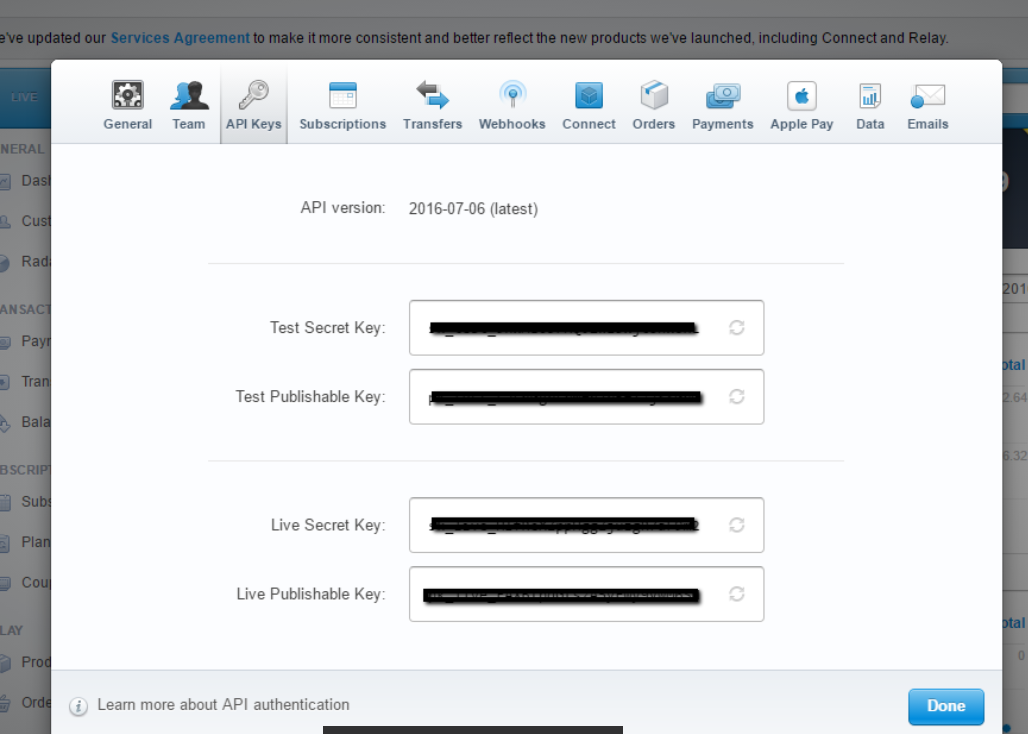Screen dimensions: 1028x734
Task: Switch to the Data tab
Action: [870, 96]
